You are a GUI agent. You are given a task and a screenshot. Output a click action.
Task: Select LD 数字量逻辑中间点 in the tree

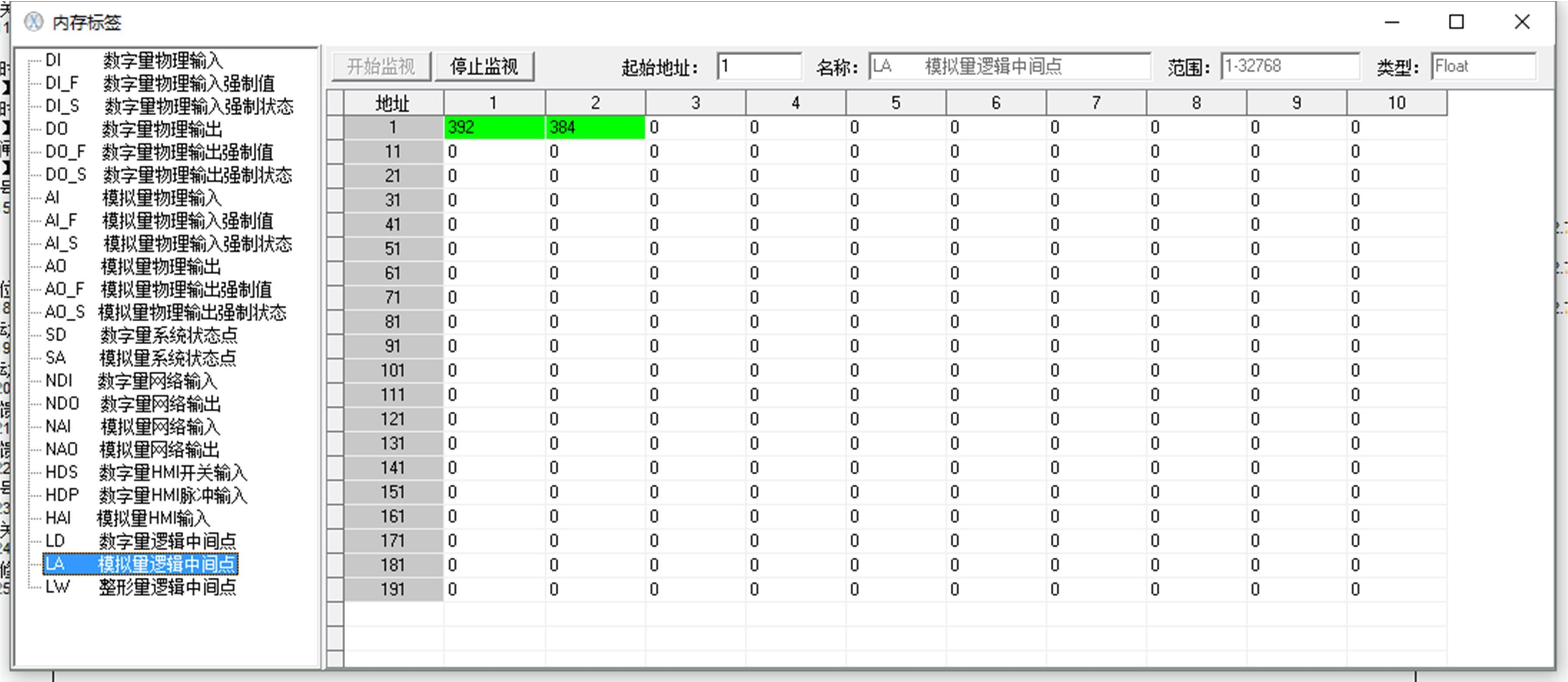pyautogui.click(x=140, y=541)
